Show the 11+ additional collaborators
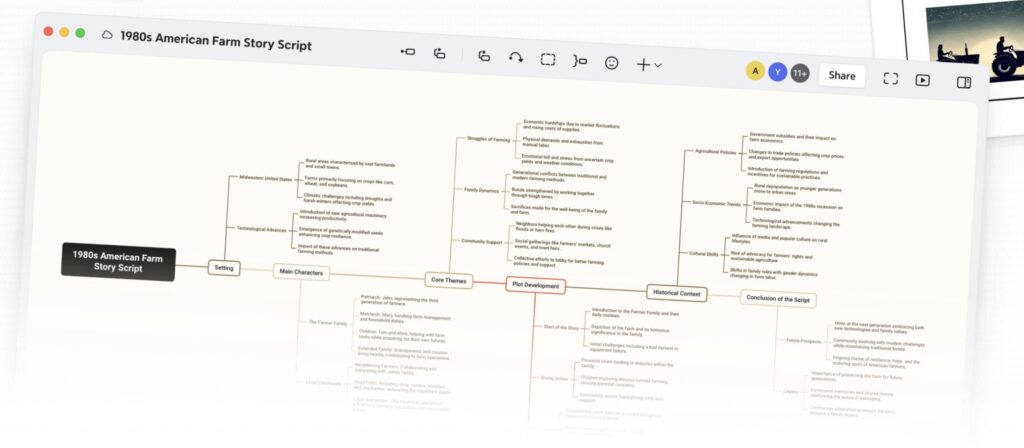1024x448 pixels. (x=799, y=74)
